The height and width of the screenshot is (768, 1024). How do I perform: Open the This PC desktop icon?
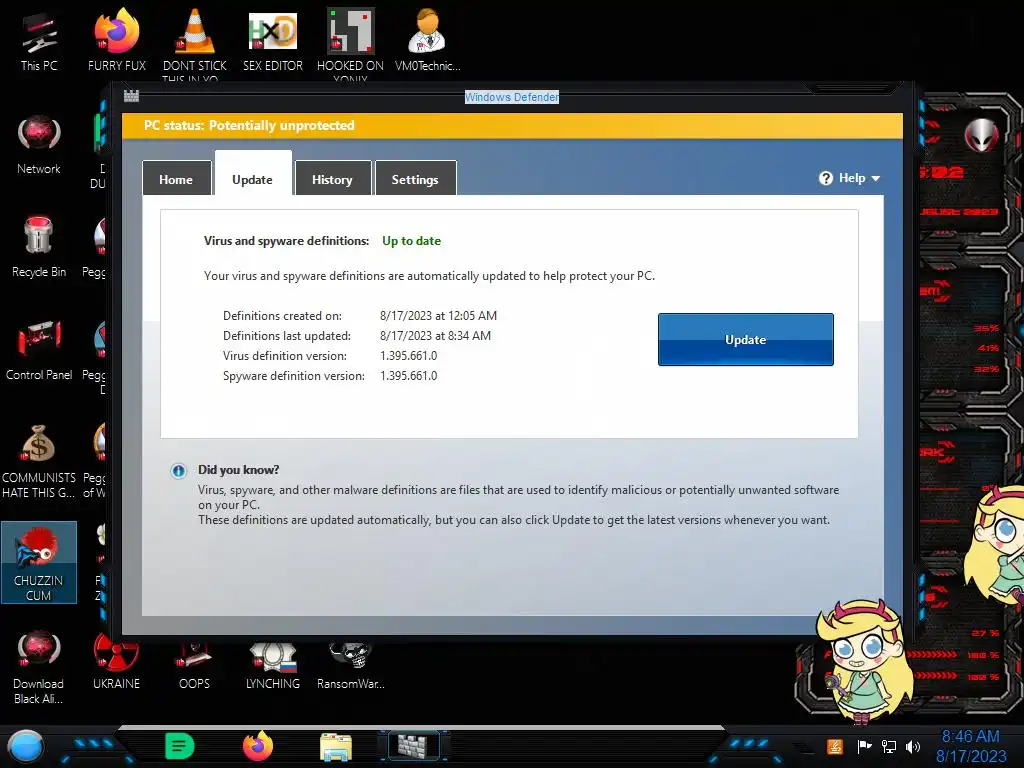[x=39, y=42]
